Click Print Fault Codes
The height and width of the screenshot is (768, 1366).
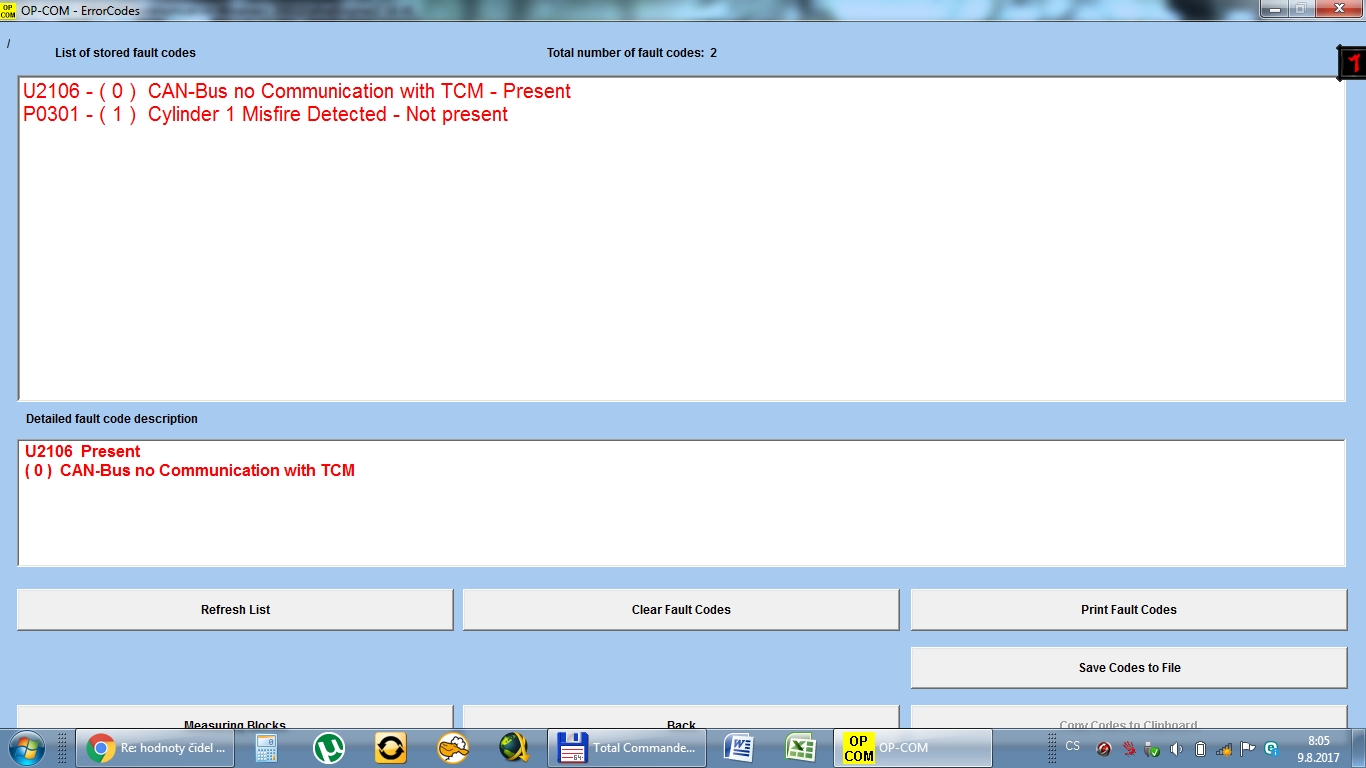[x=1128, y=609]
